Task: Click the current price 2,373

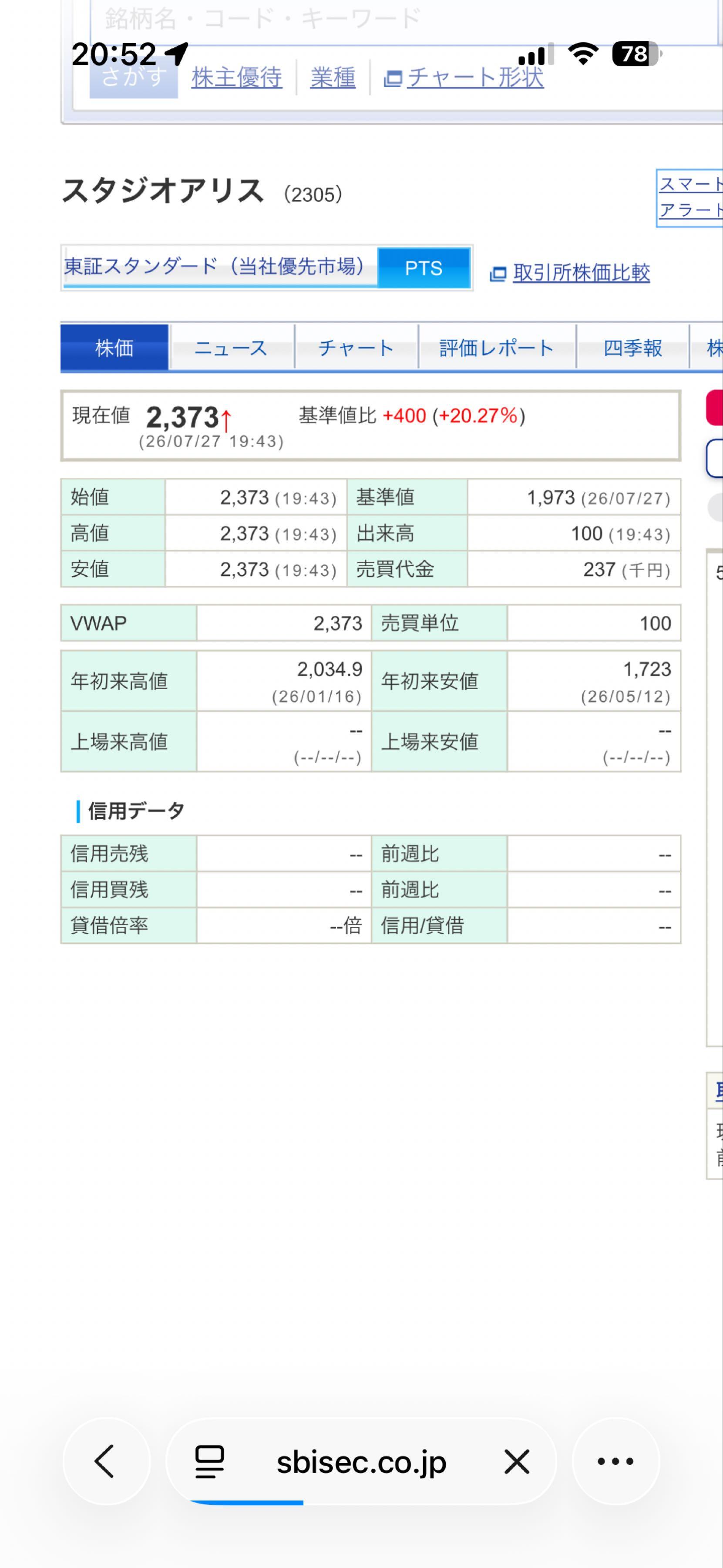Action: 182,418
